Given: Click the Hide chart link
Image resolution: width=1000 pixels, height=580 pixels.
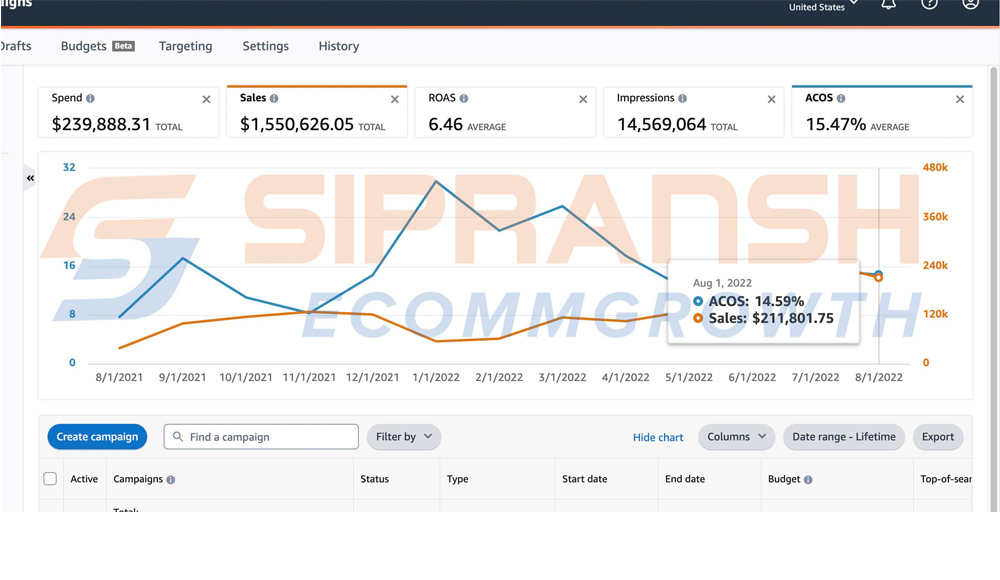Looking at the screenshot, I should coord(658,438).
